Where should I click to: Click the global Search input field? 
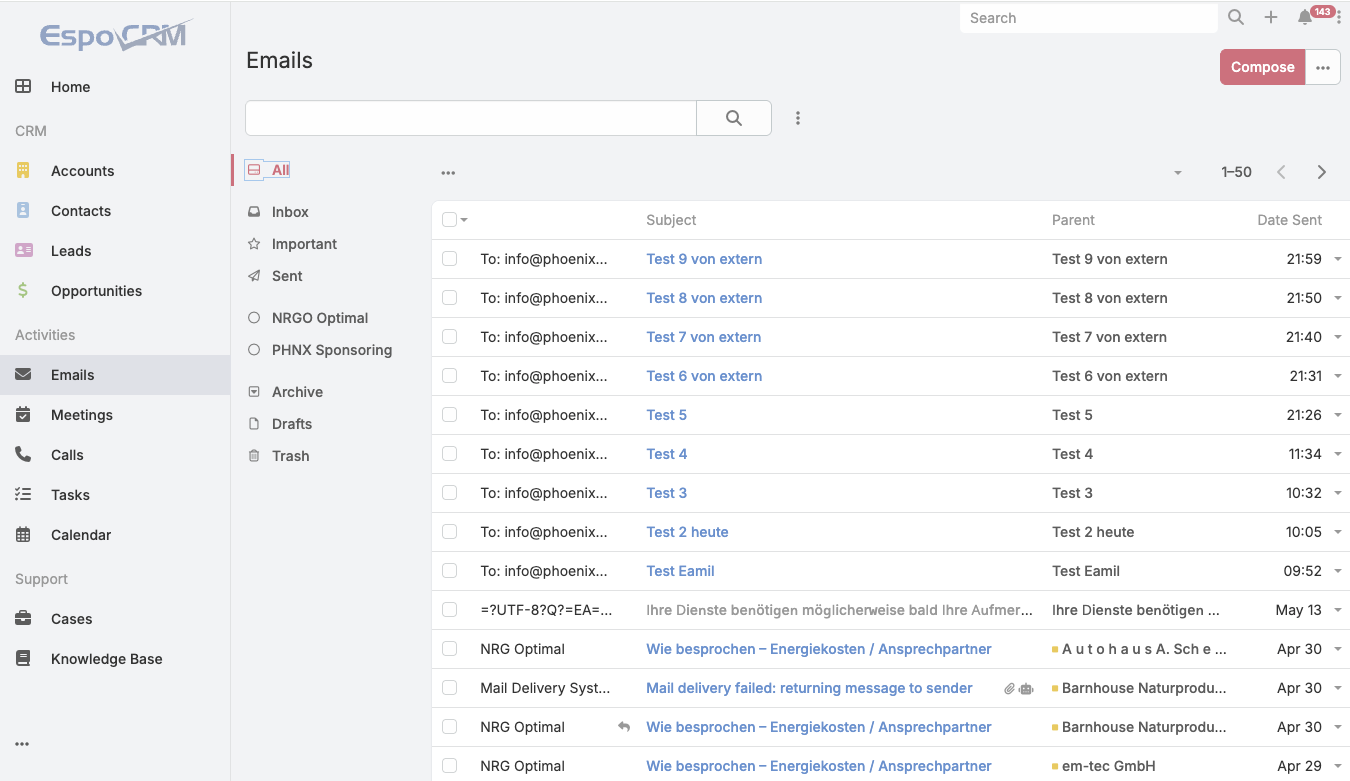coord(1088,18)
